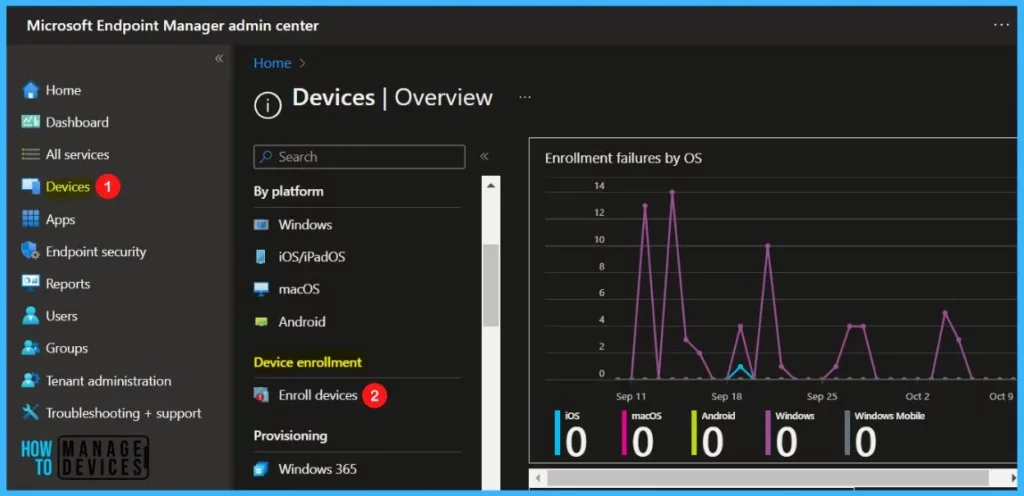
Task: Click the Sep 18 axis label
Action: coord(726,396)
